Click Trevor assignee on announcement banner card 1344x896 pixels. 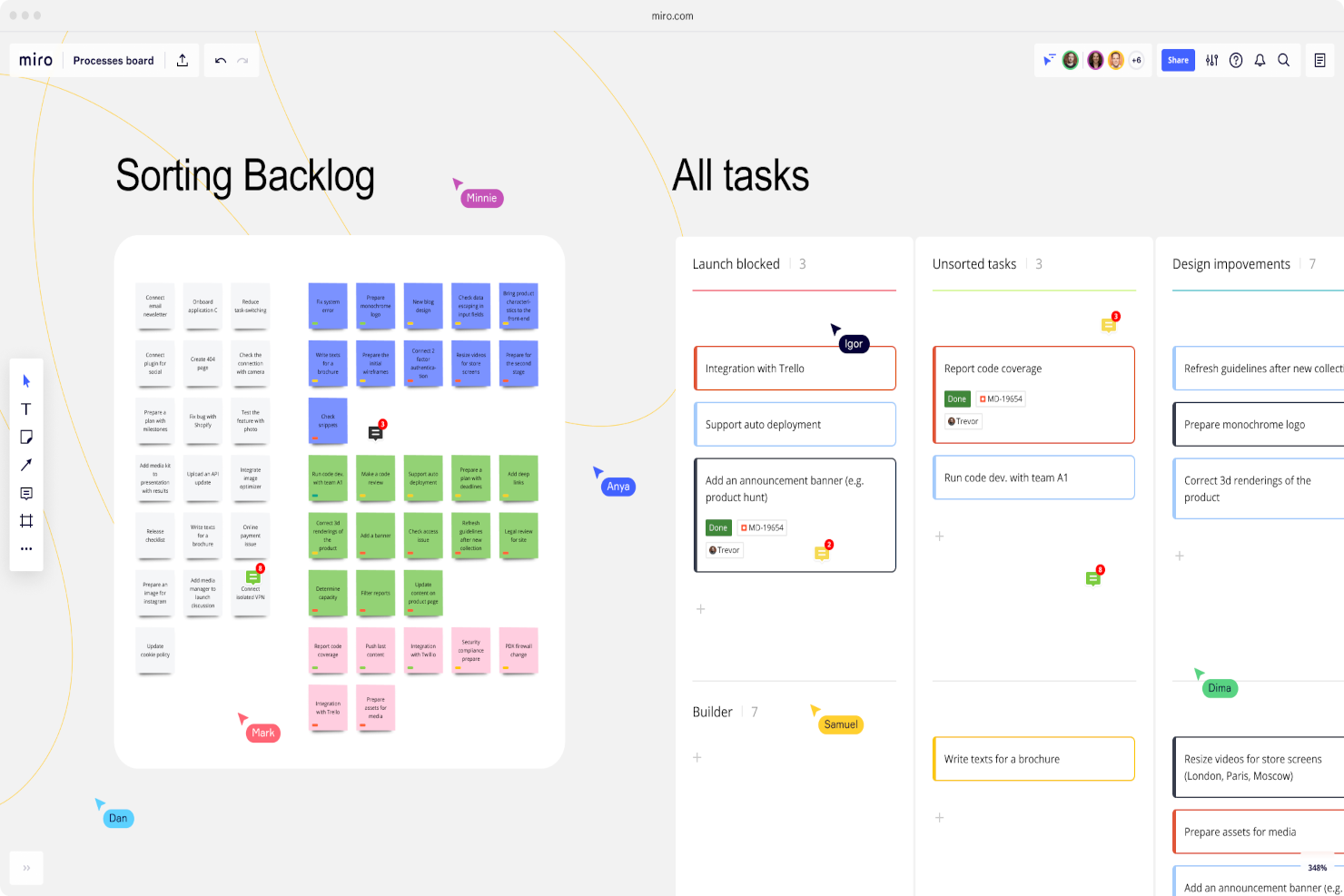tap(725, 550)
